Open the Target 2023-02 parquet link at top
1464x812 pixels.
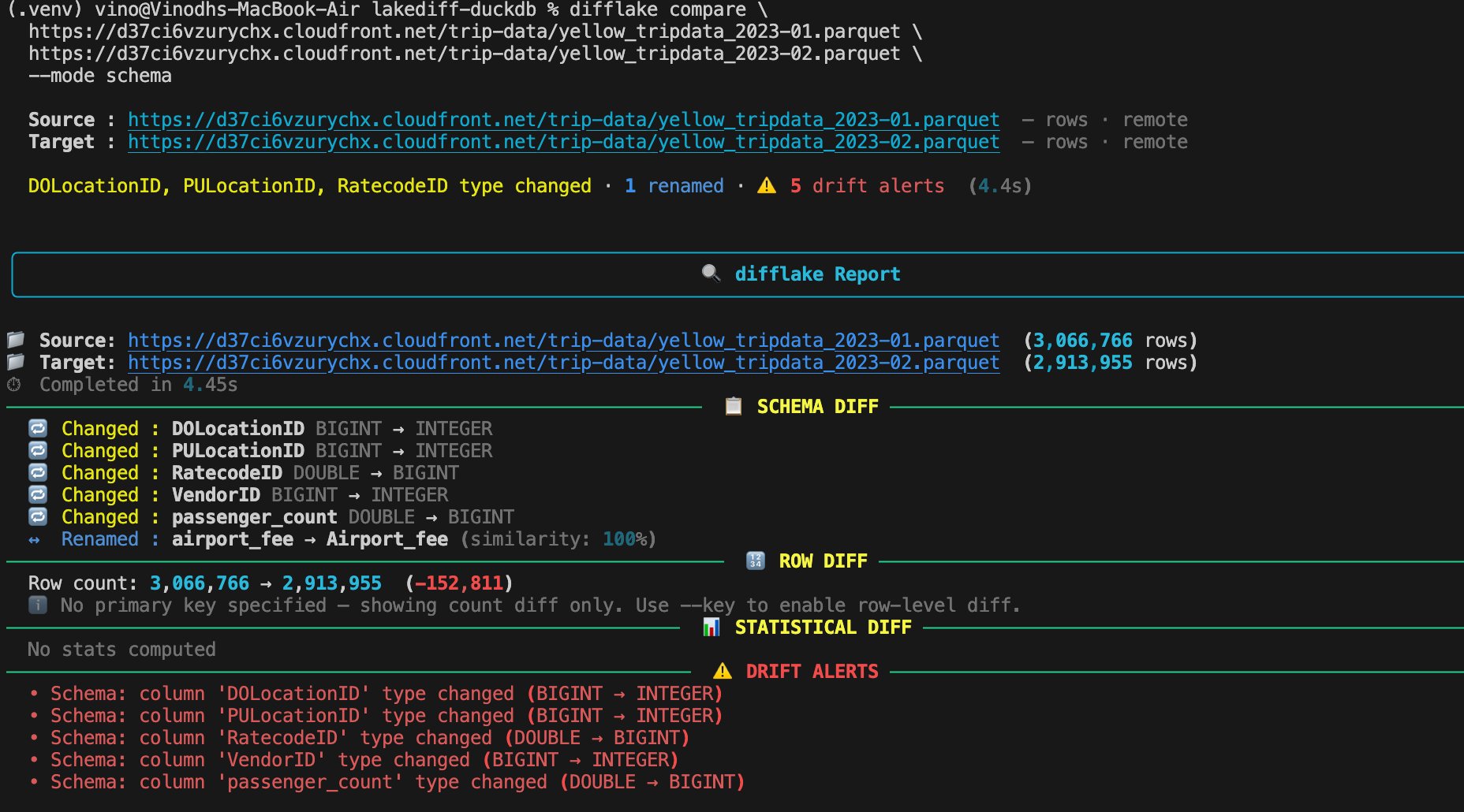[x=563, y=142]
